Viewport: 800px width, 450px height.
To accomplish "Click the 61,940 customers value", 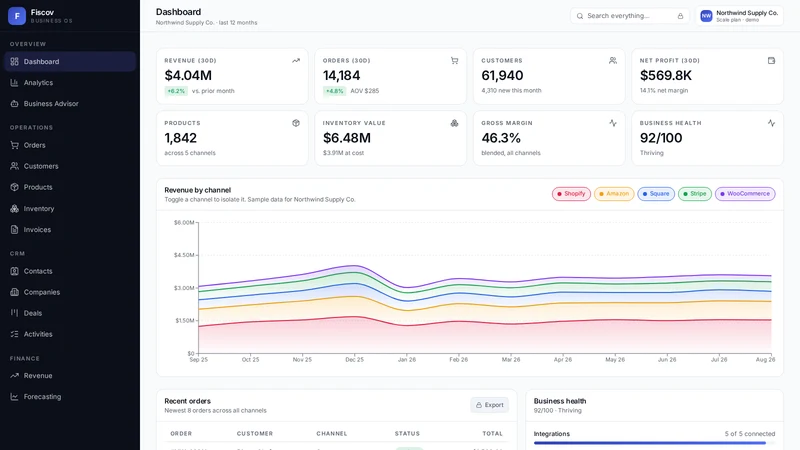I will [x=502, y=76].
